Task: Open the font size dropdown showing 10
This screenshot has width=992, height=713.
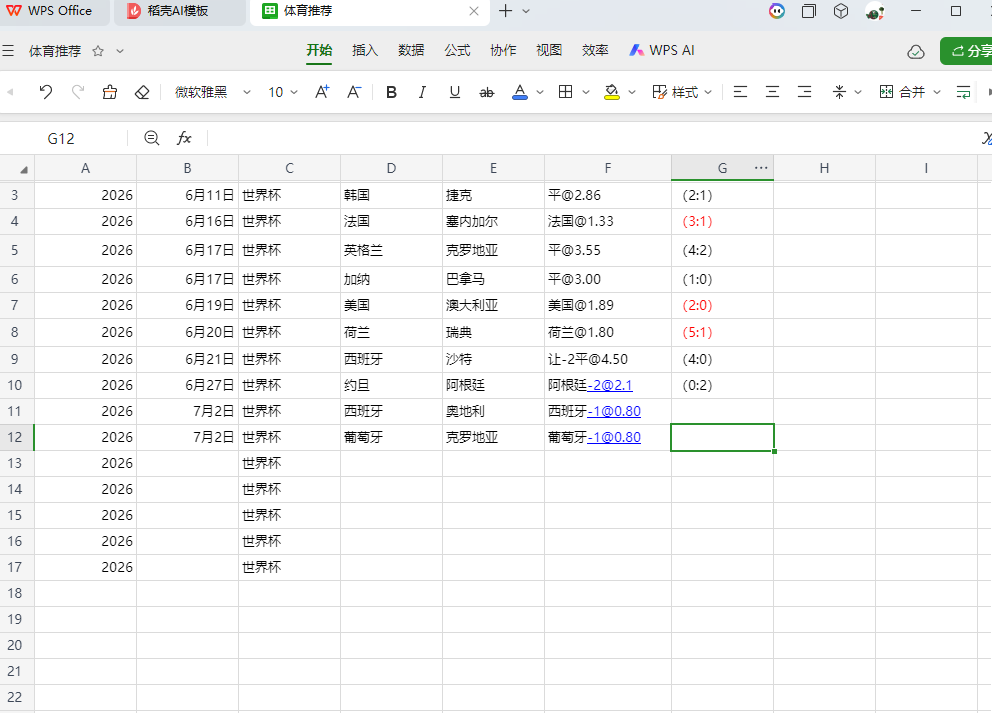Action: coord(282,92)
